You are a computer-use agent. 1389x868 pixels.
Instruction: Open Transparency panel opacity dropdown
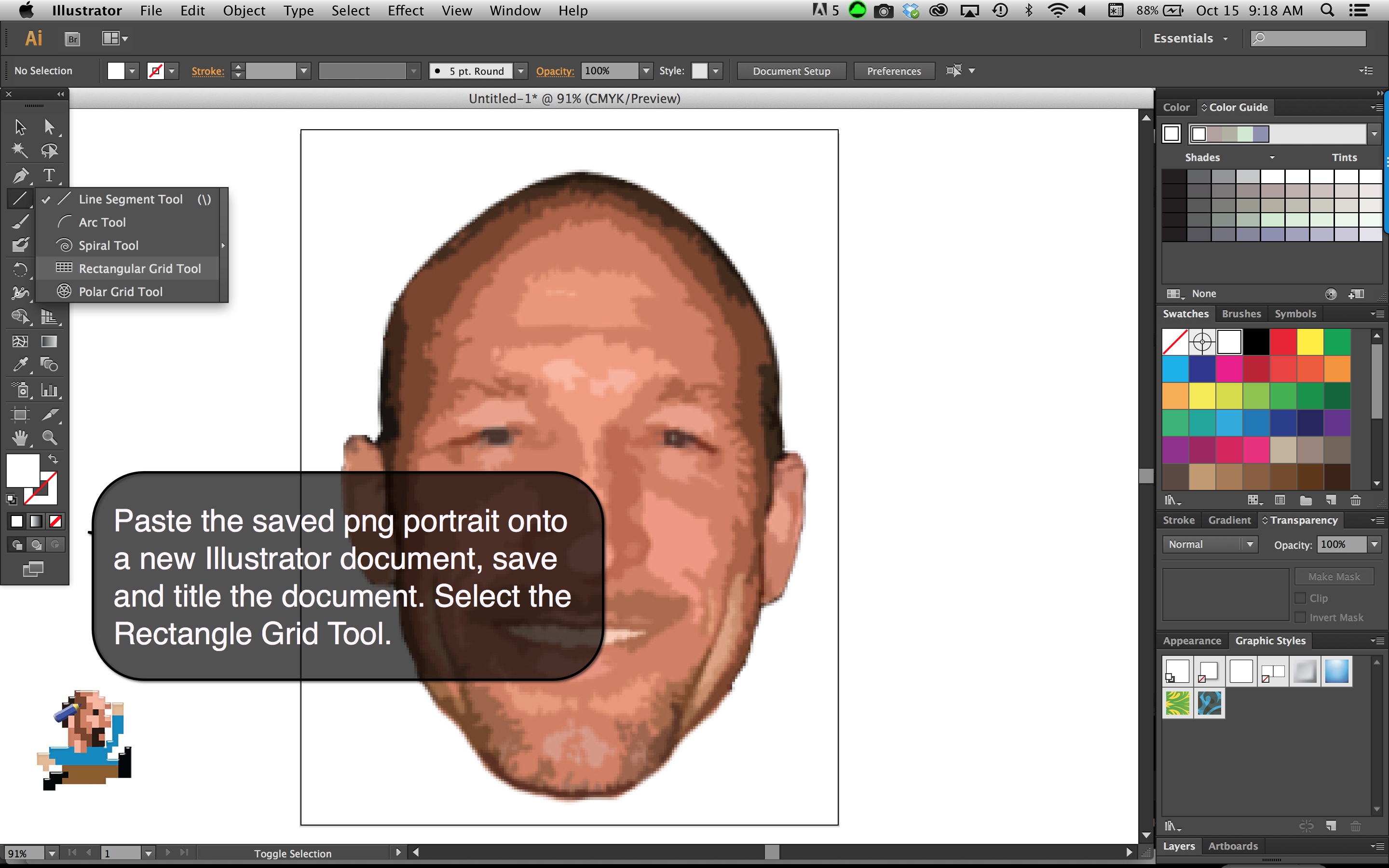click(x=1374, y=544)
